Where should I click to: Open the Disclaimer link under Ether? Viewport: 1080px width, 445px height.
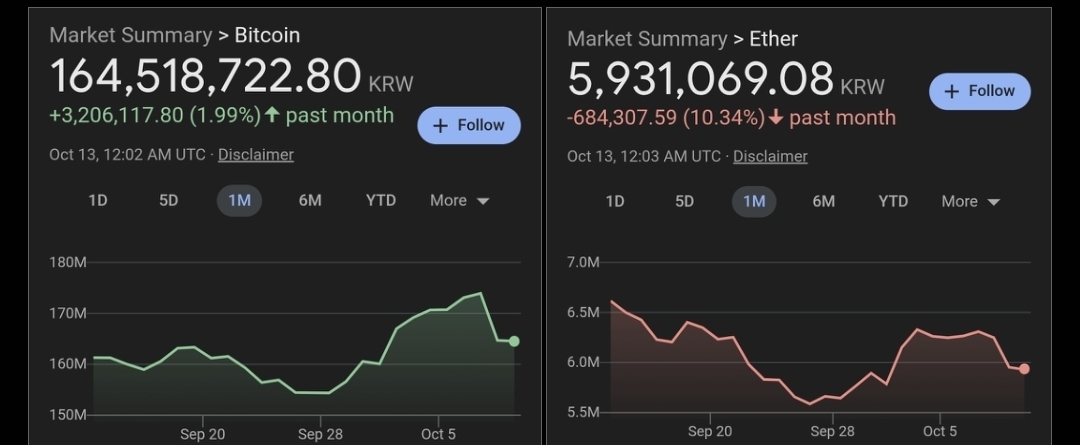point(770,156)
